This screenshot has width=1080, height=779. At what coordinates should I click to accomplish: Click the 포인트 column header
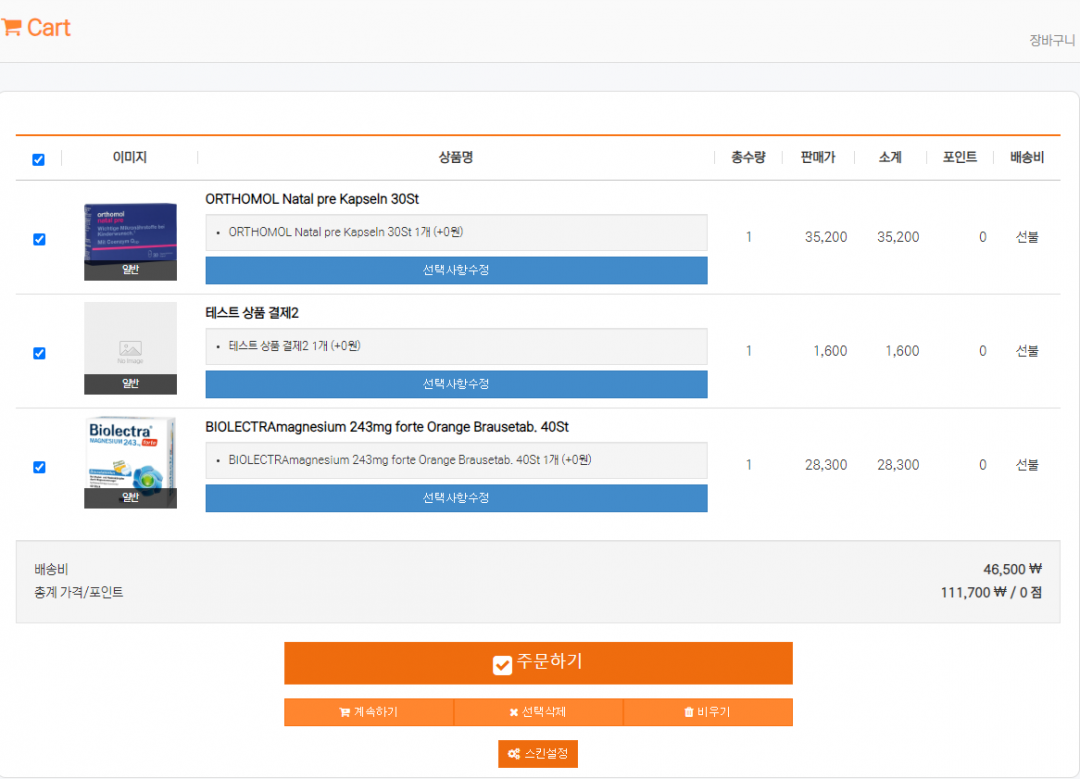pos(959,158)
